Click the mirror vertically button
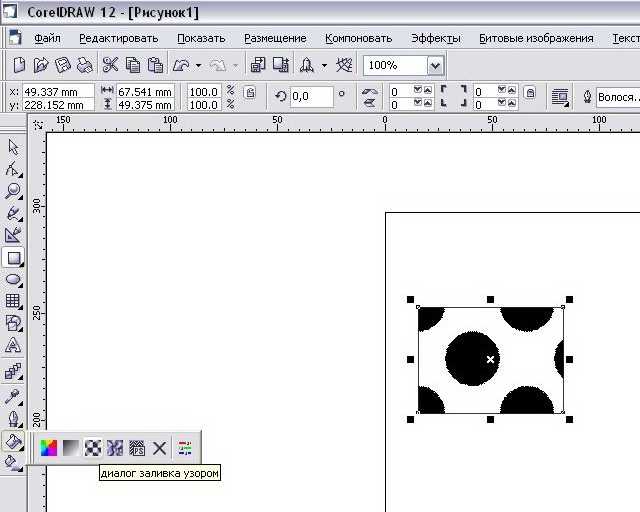This screenshot has height=512, width=640. (x=369, y=102)
